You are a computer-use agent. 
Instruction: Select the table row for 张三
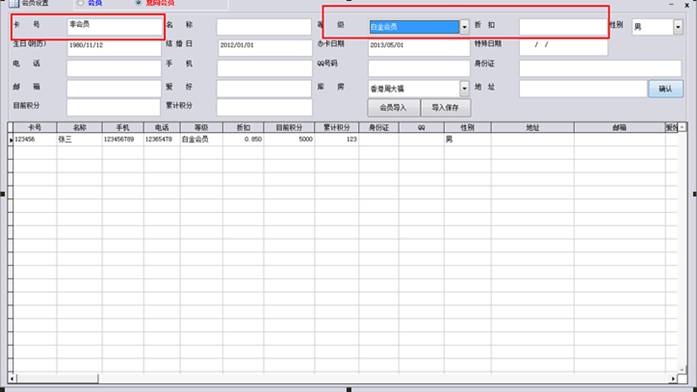[x=343, y=139]
